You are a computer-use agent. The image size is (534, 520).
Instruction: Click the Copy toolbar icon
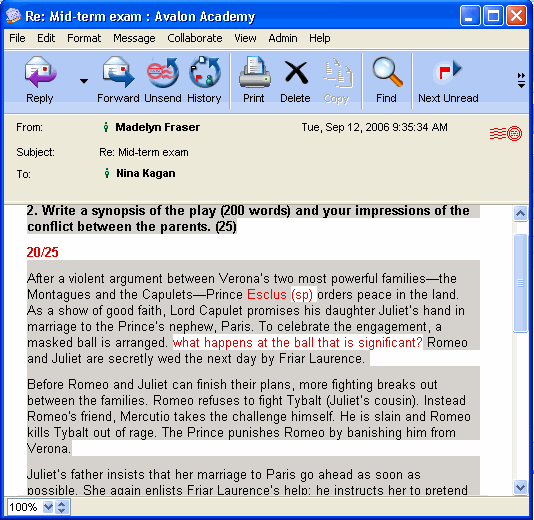337,73
